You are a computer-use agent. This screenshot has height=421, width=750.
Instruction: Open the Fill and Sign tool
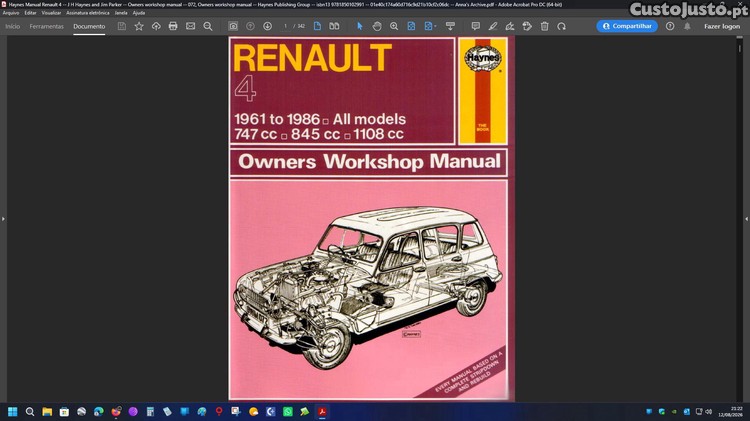(510, 26)
